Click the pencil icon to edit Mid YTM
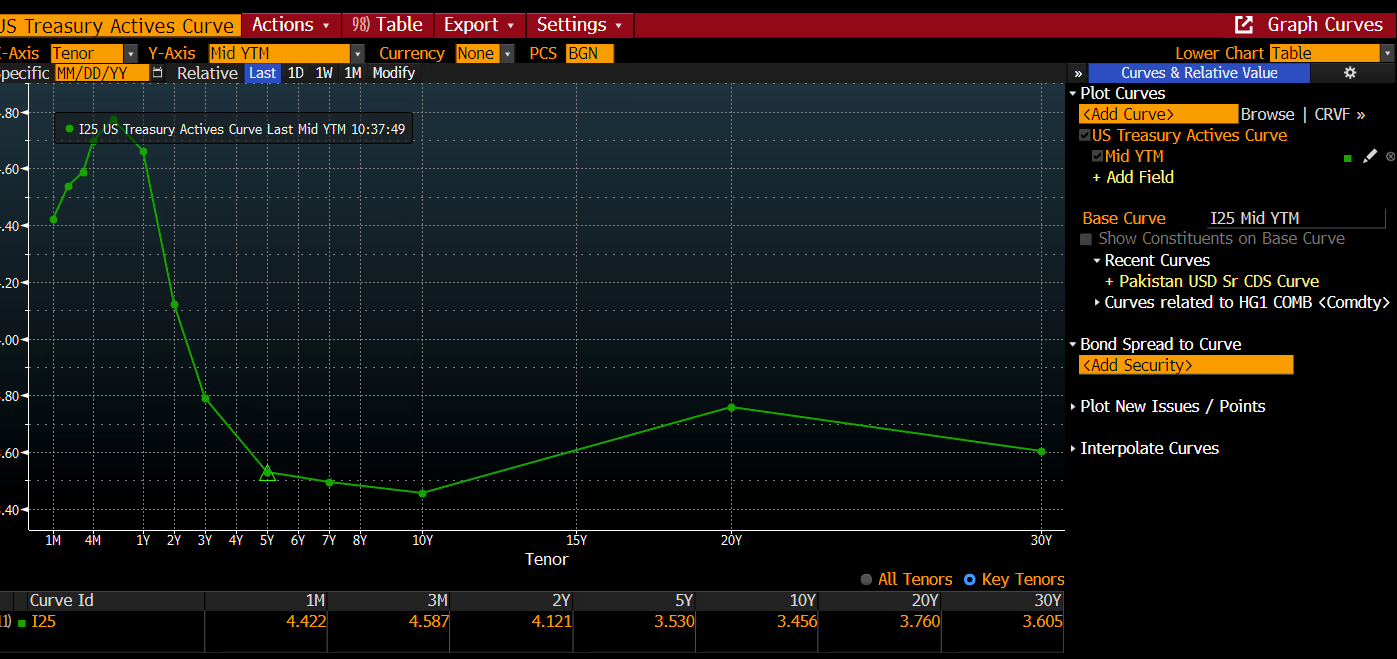The width and height of the screenshot is (1397, 659). click(x=1369, y=156)
